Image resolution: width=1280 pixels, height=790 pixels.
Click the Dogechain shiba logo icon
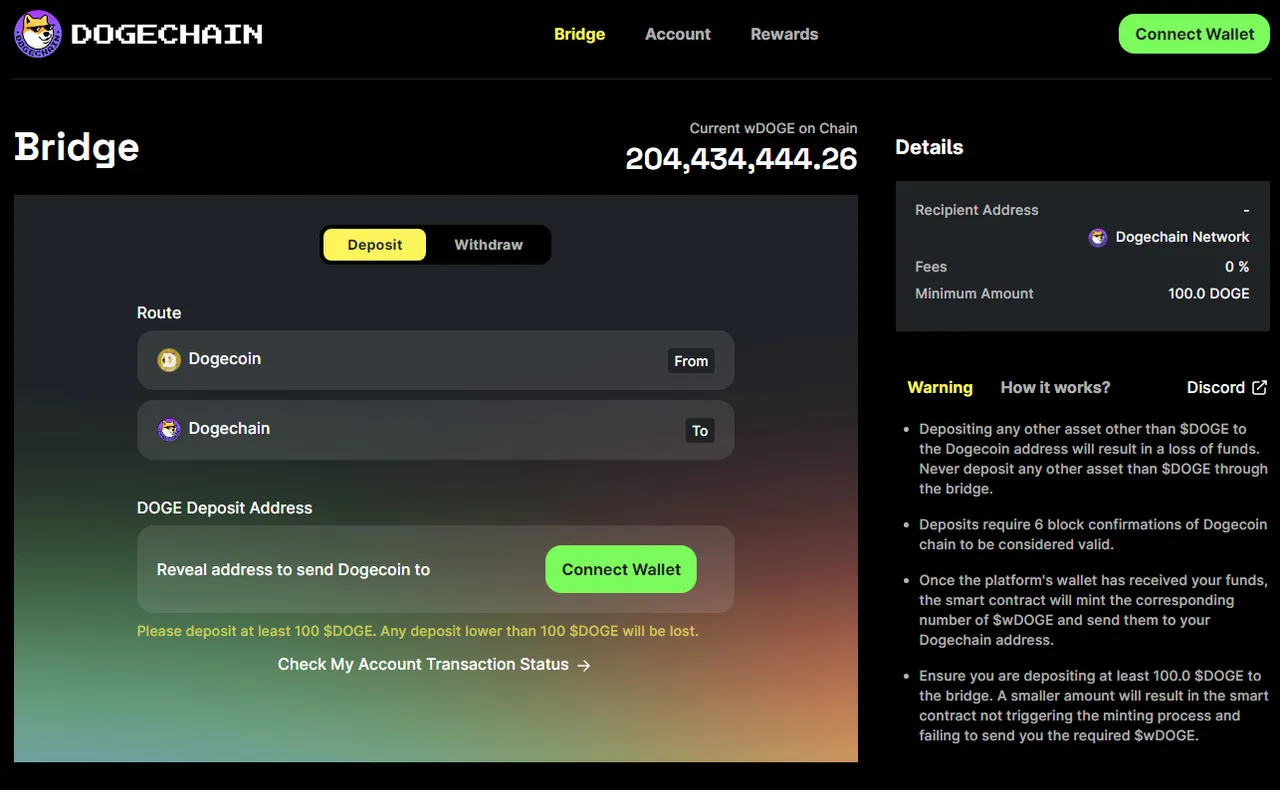coord(38,34)
